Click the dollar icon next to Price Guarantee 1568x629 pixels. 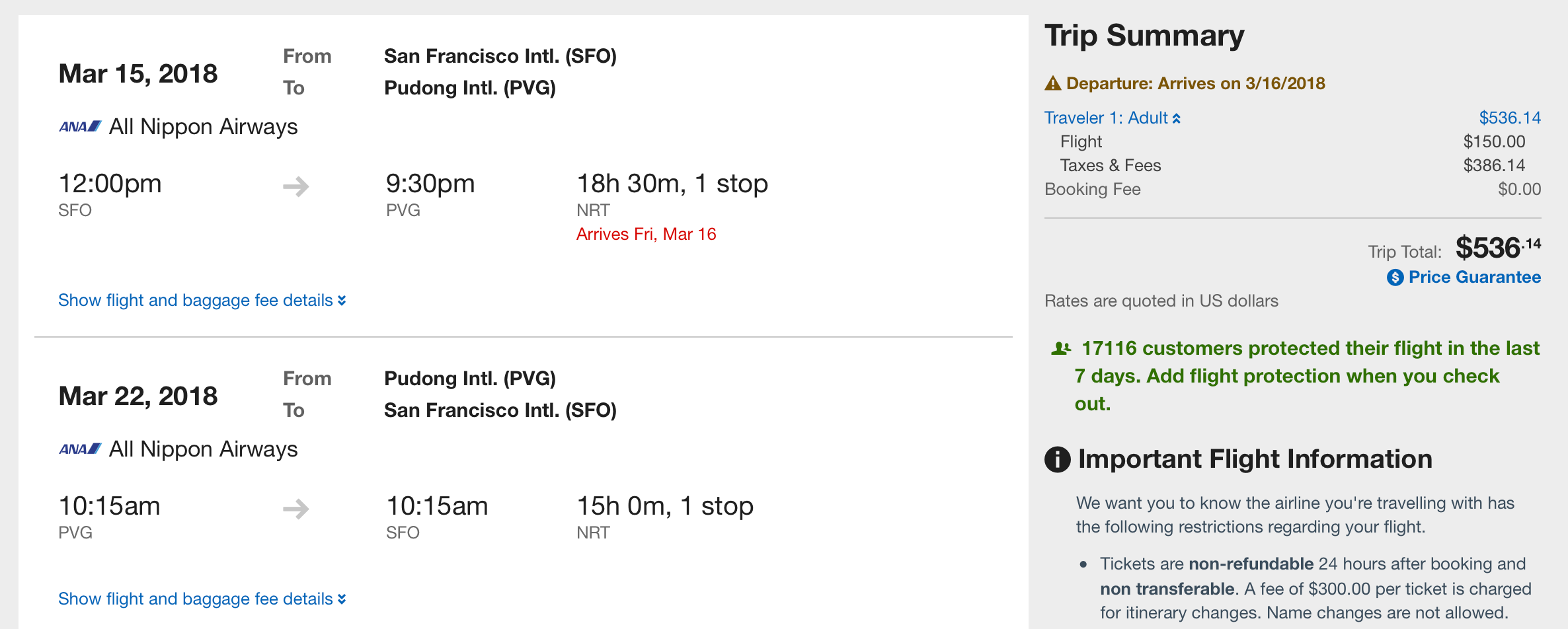point(1395,277)
